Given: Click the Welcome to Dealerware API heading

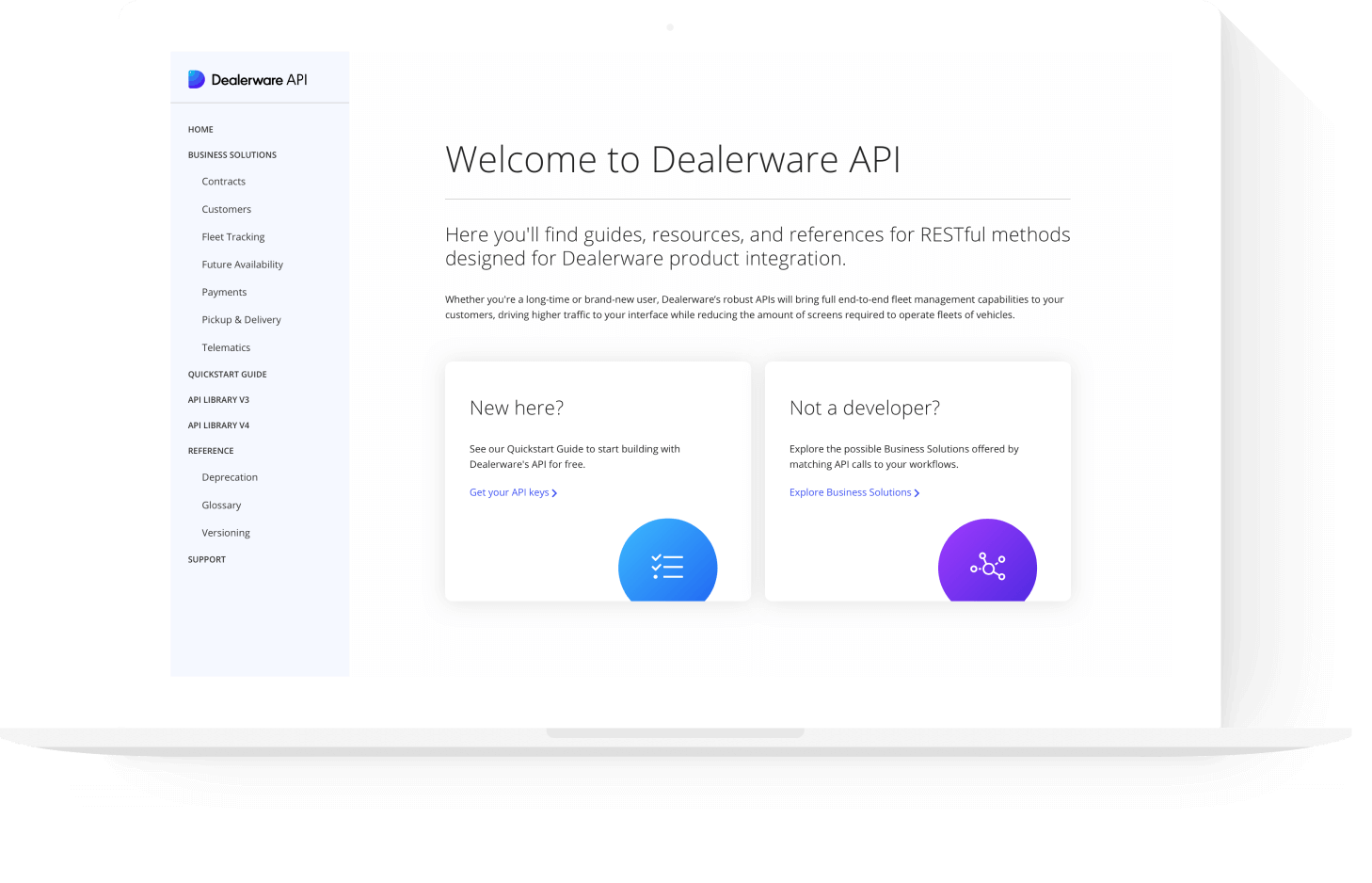Looking at the screenshot, I should (673, 159).
